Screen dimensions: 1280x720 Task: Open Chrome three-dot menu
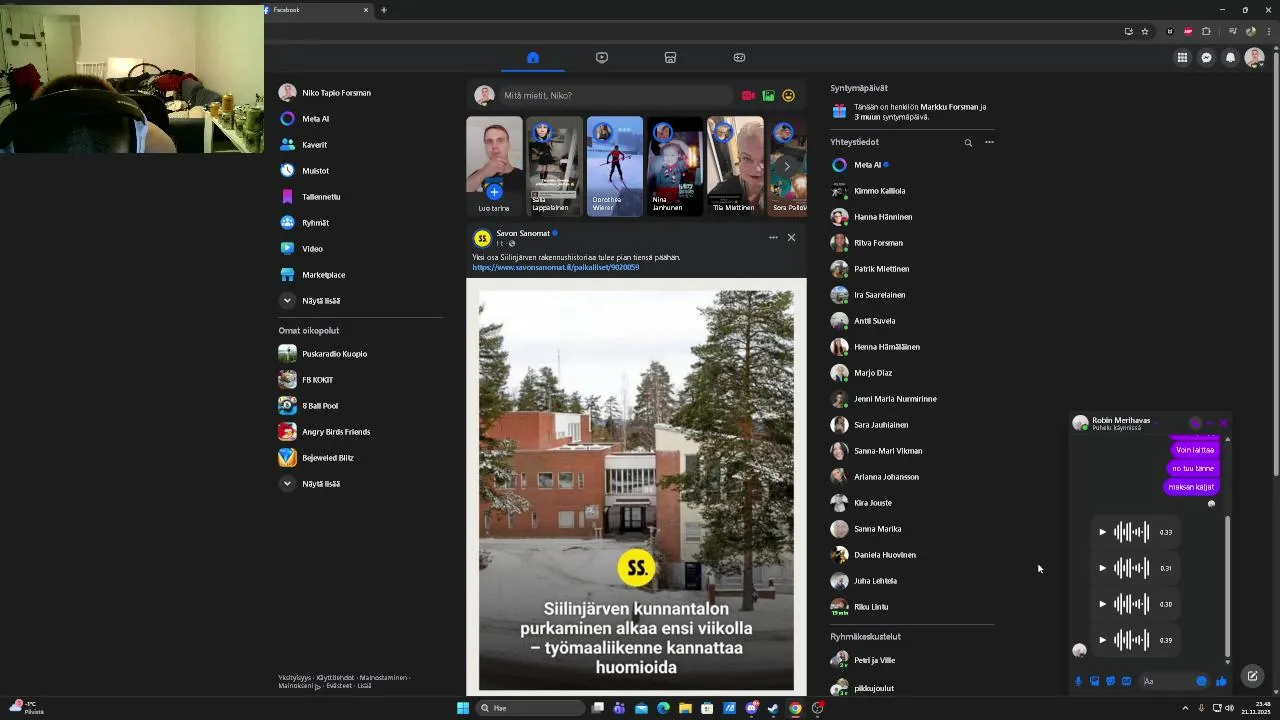click(x=1270, y=31)
